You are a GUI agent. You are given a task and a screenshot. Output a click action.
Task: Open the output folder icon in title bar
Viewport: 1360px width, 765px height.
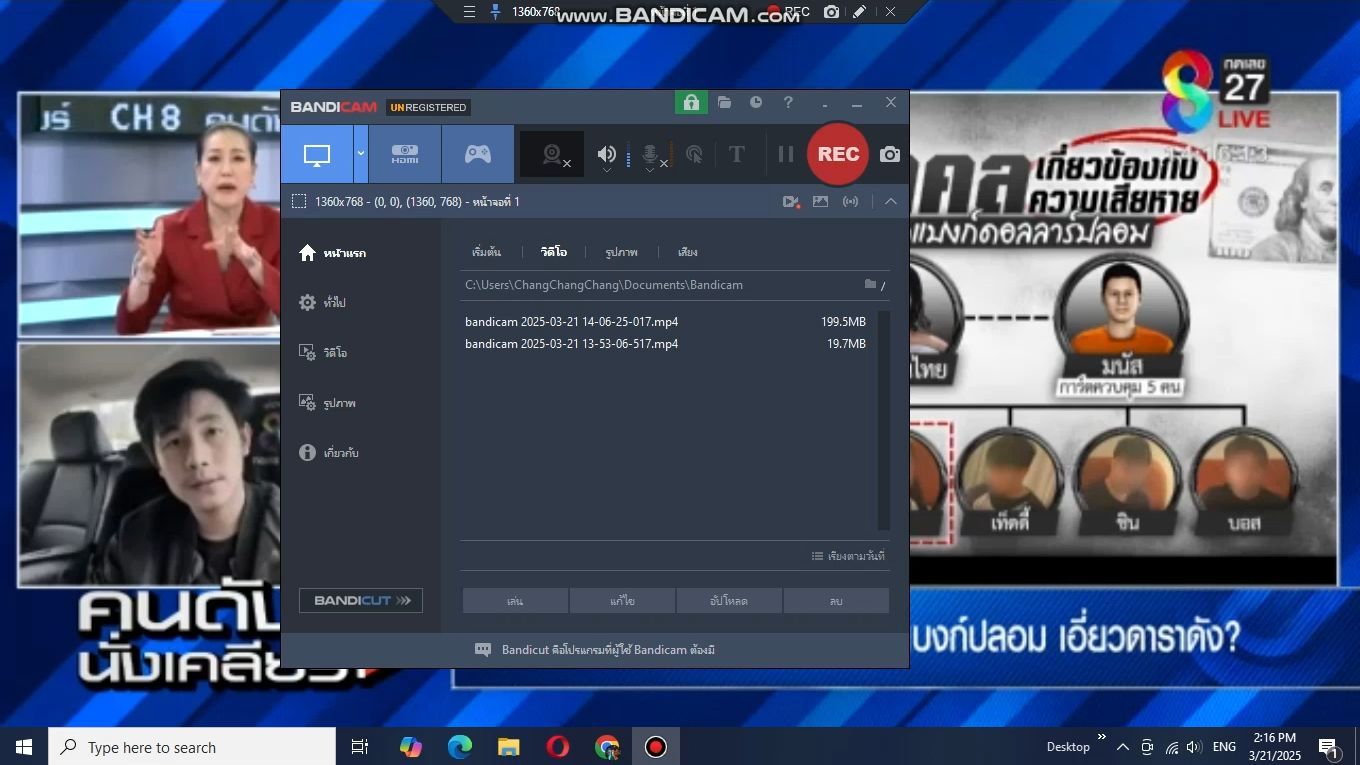point(724,102)
